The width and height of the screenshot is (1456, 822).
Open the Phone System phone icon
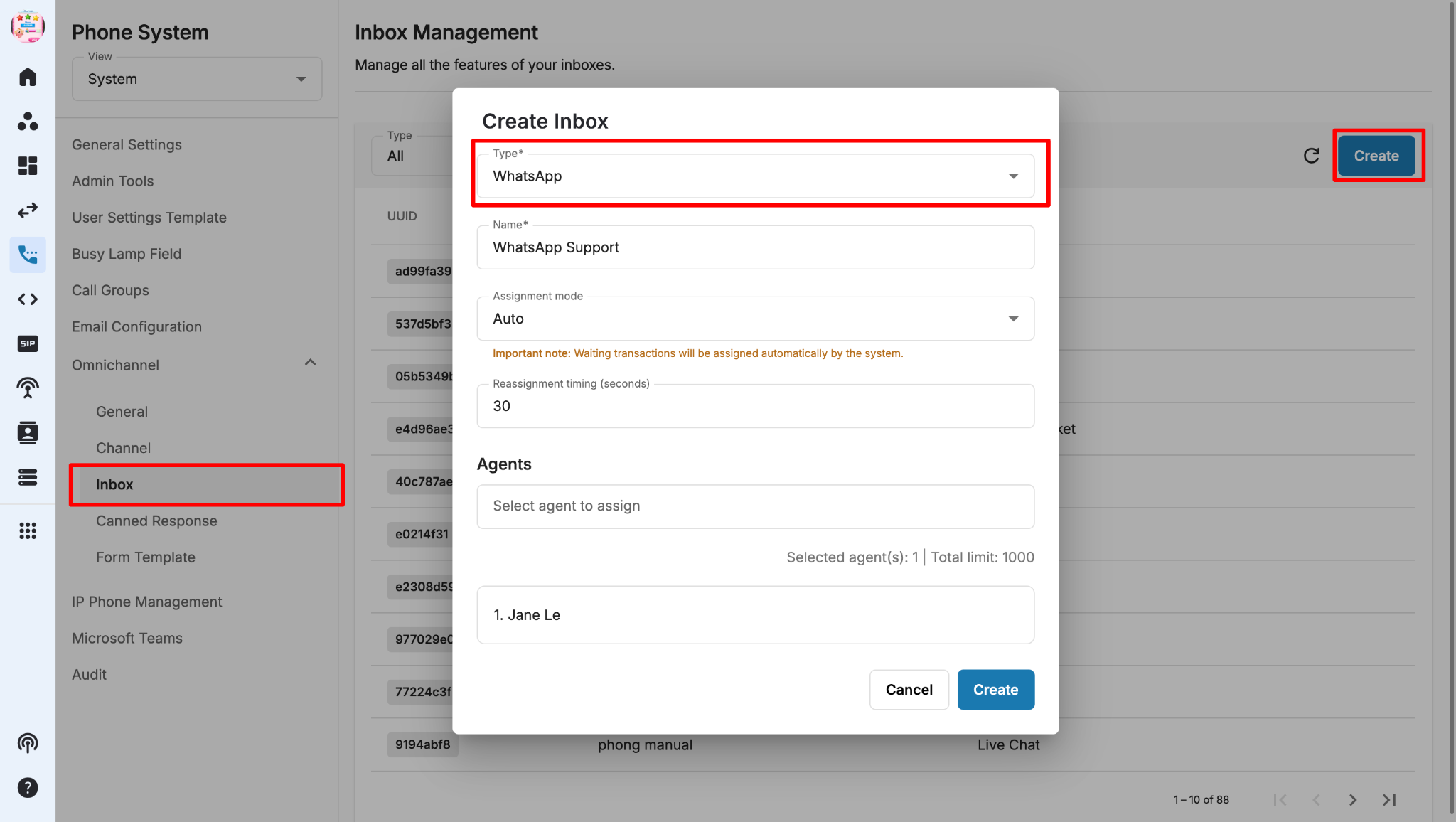(x=28, y=255)
